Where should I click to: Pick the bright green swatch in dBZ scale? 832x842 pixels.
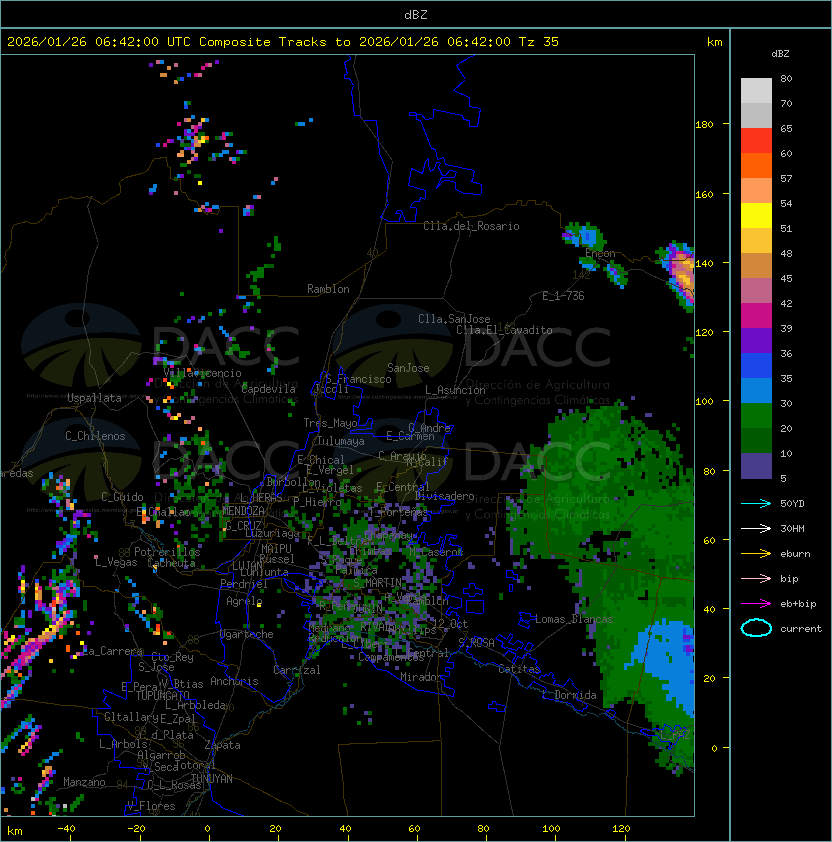pos(756,416)
